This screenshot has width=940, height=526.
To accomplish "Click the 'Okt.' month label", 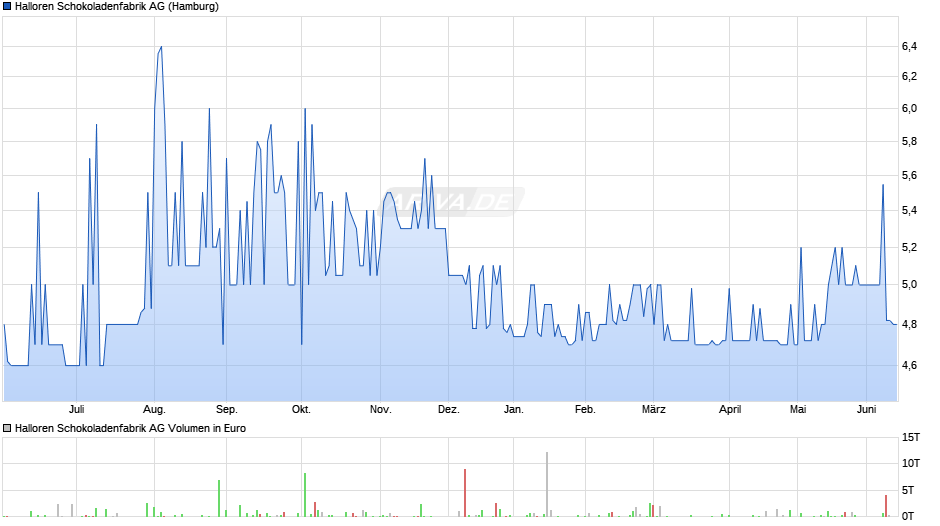I will click(x=301, y=410).
